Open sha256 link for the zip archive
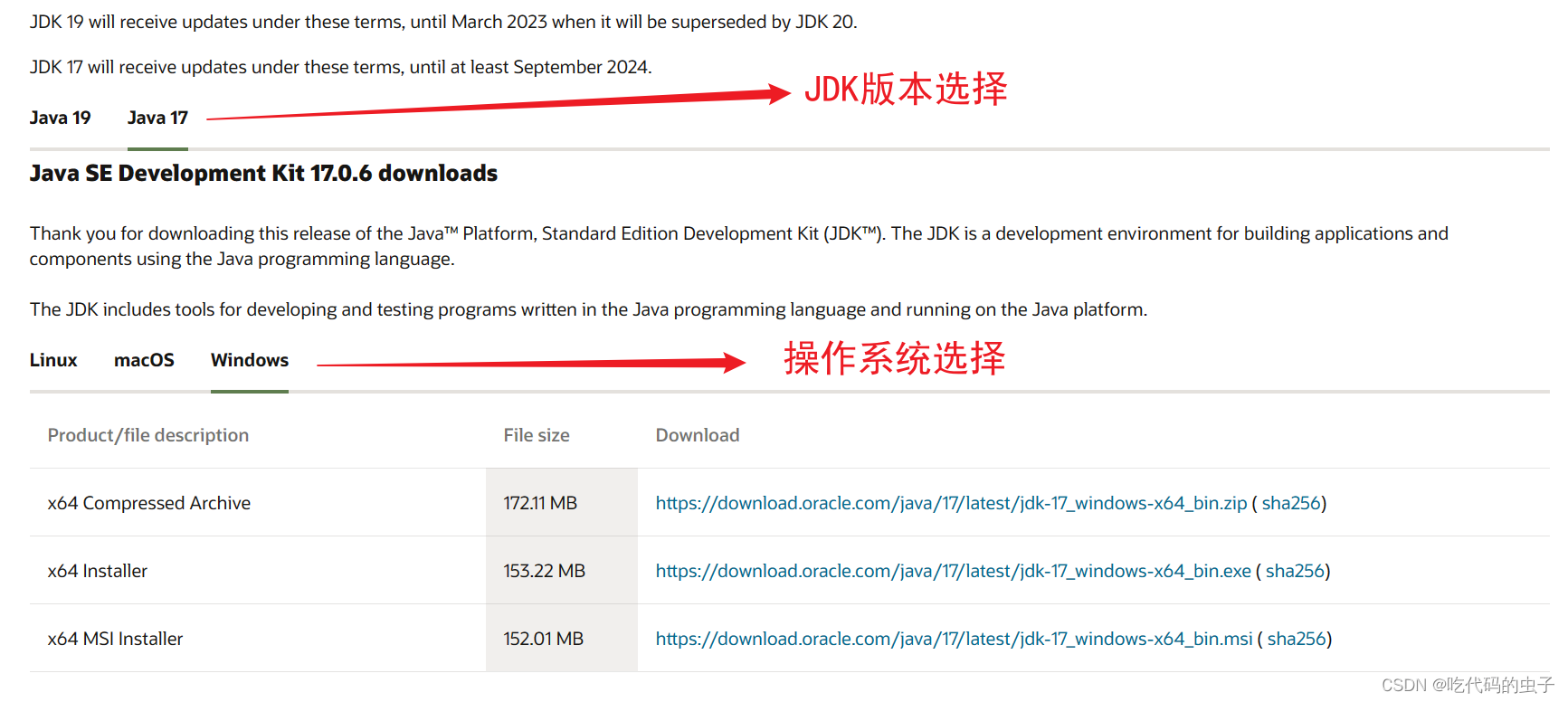The image size is (1568, 702). tap(1291, 503)
